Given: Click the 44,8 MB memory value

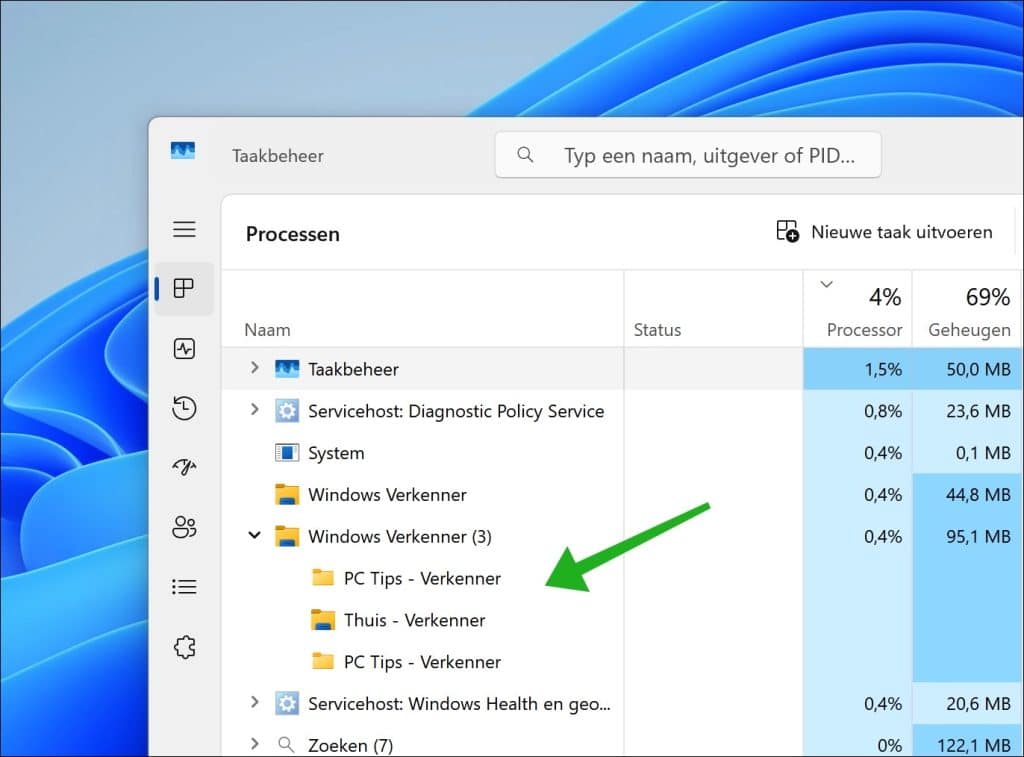Looking at the screenshot, I should (978, 494).
